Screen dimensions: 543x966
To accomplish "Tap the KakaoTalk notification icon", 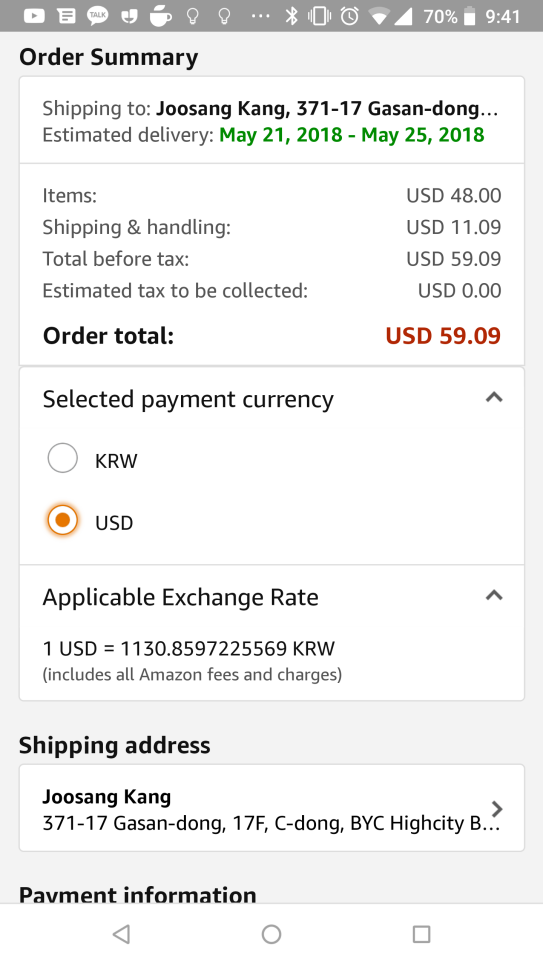I will [x=97, y=15].
